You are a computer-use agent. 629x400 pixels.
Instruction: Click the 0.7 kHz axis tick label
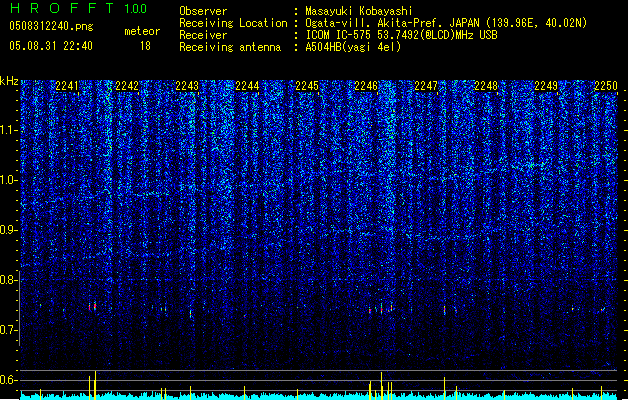coord(9,330)
